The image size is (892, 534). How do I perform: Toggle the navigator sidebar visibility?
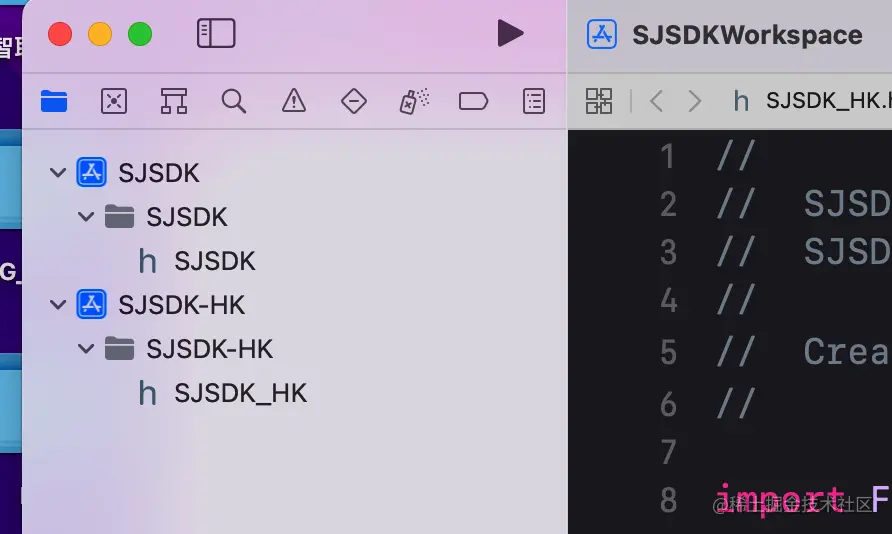point(216,33)
